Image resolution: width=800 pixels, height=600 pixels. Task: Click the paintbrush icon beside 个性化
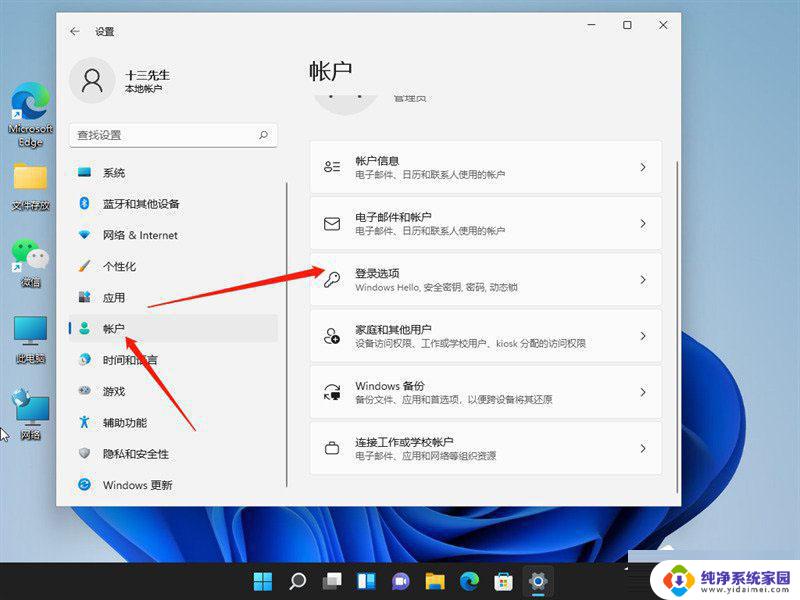pyautogui.click(x=84, y=266)
